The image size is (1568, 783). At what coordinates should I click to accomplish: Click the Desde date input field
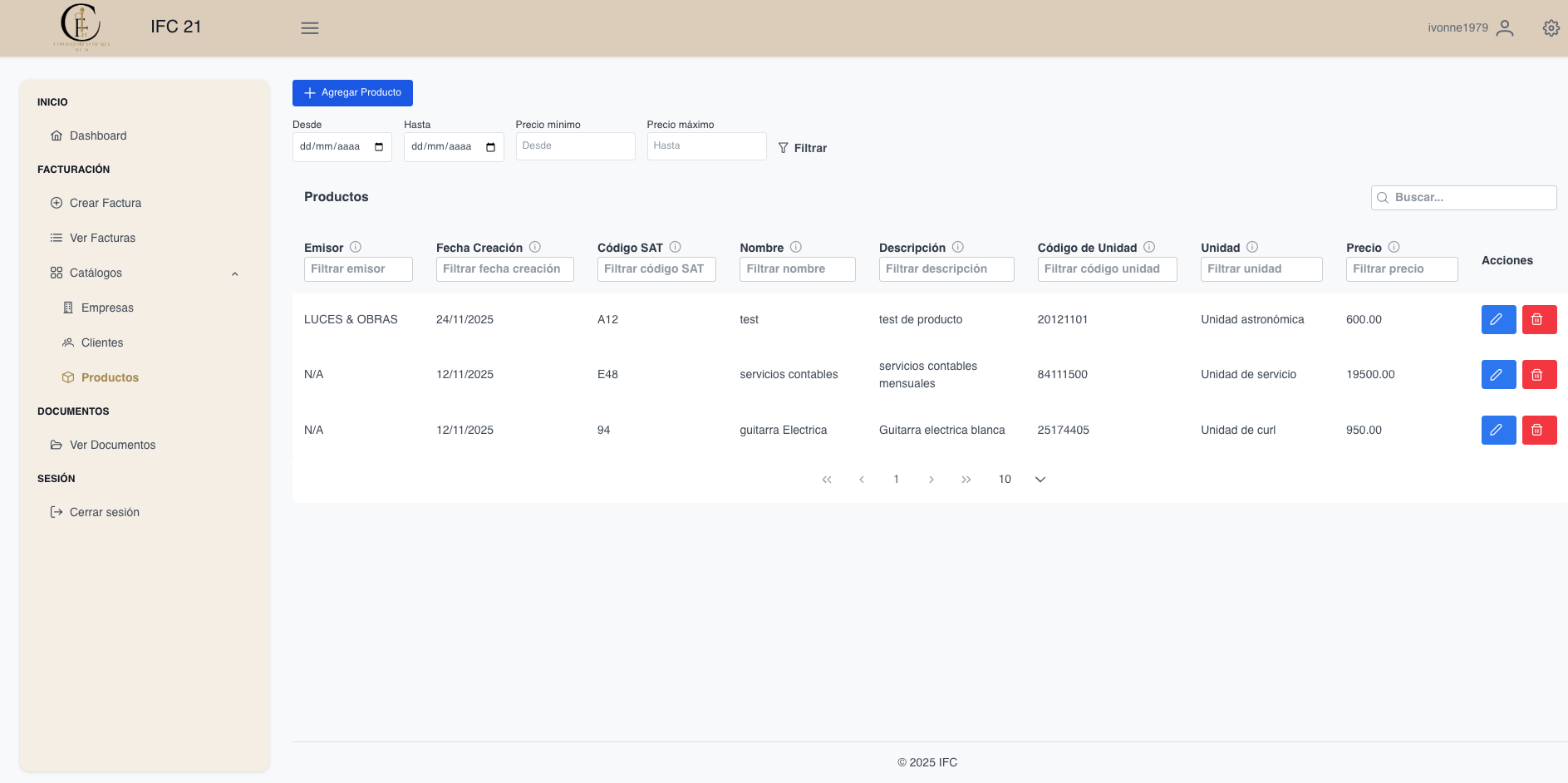(x=342, y=147)
